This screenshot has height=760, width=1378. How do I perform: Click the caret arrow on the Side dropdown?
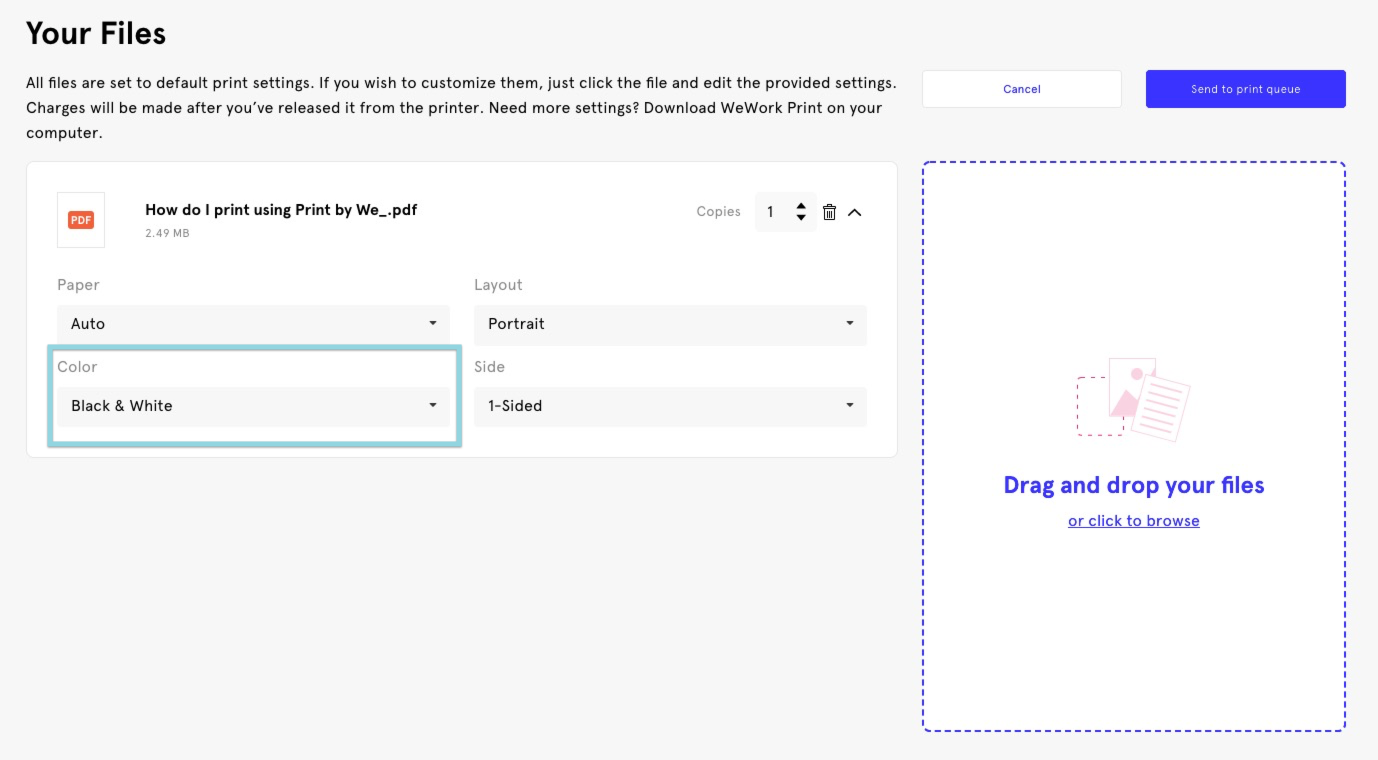[x=850, y=406]
